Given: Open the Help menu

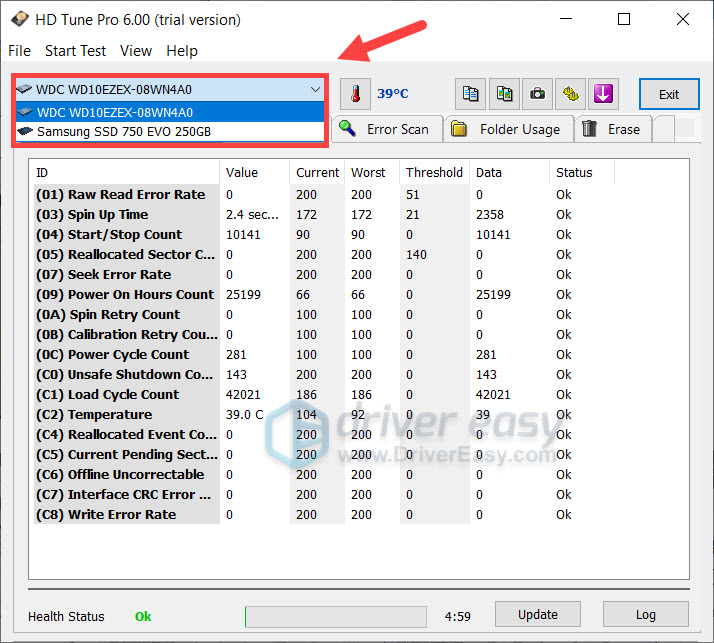Looking at the screenshot, I should [182, 51].
